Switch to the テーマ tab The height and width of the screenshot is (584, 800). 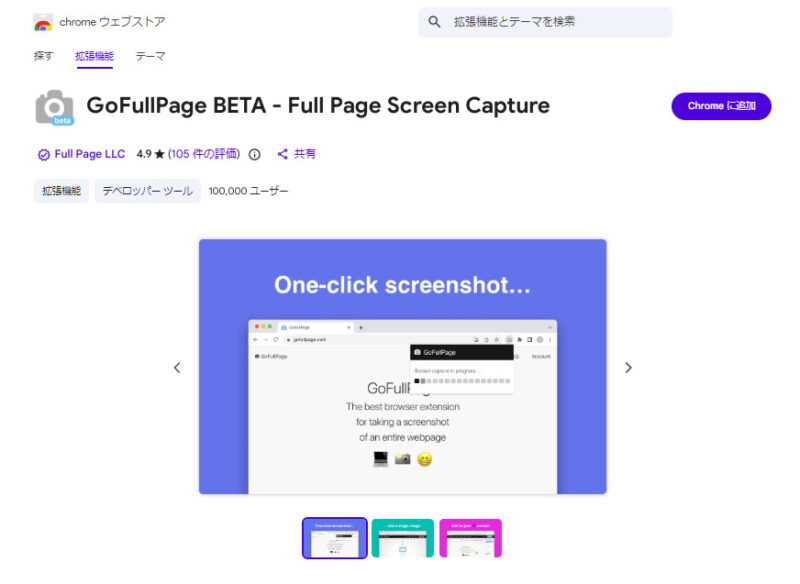(150, 56)
